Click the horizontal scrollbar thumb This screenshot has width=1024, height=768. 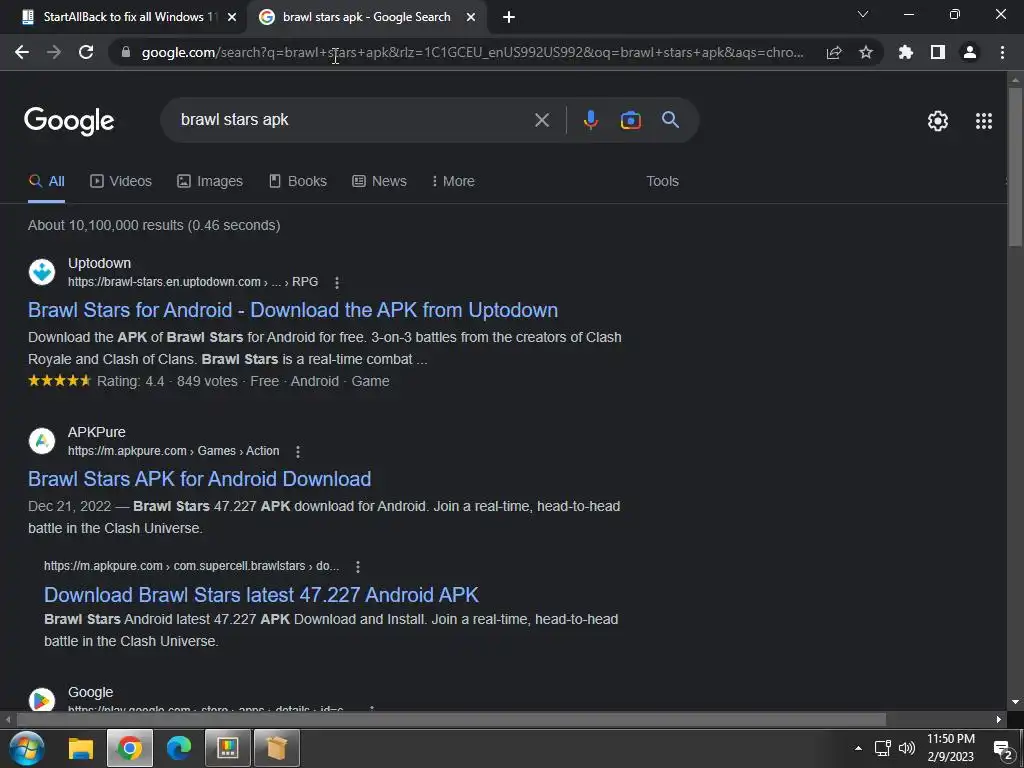(451, 720)
